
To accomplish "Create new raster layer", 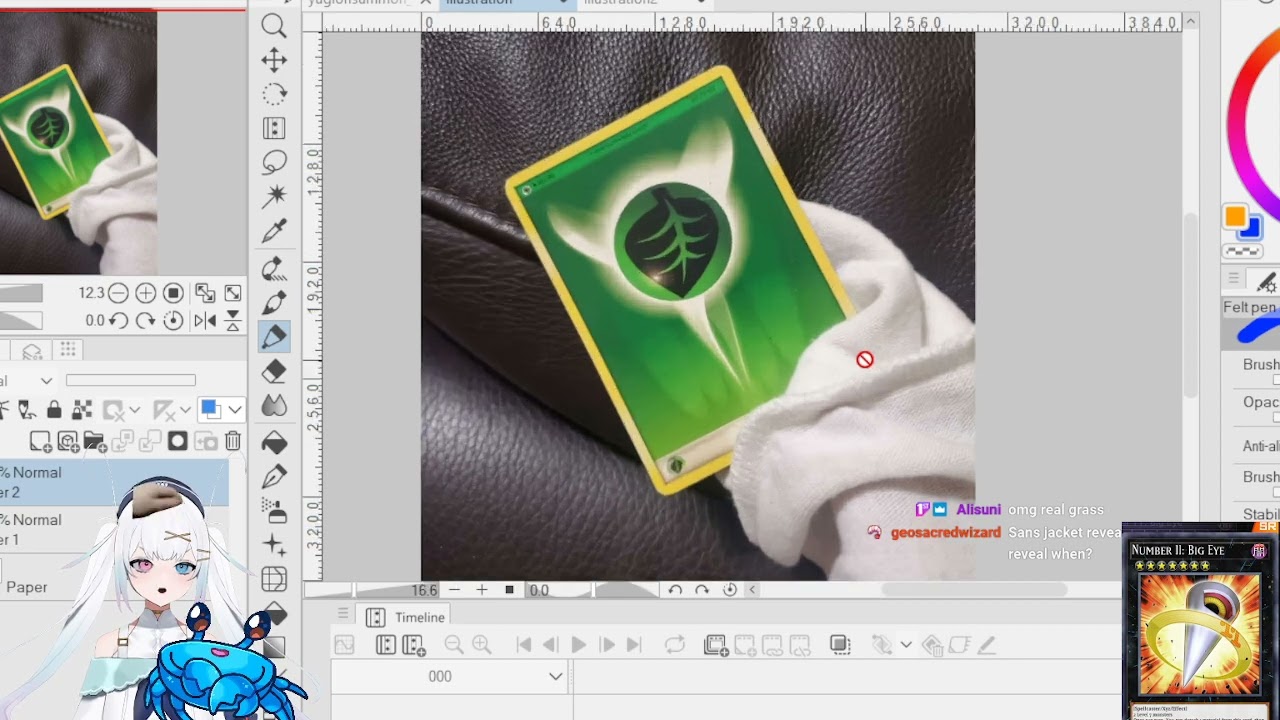I will click(40, 441).
